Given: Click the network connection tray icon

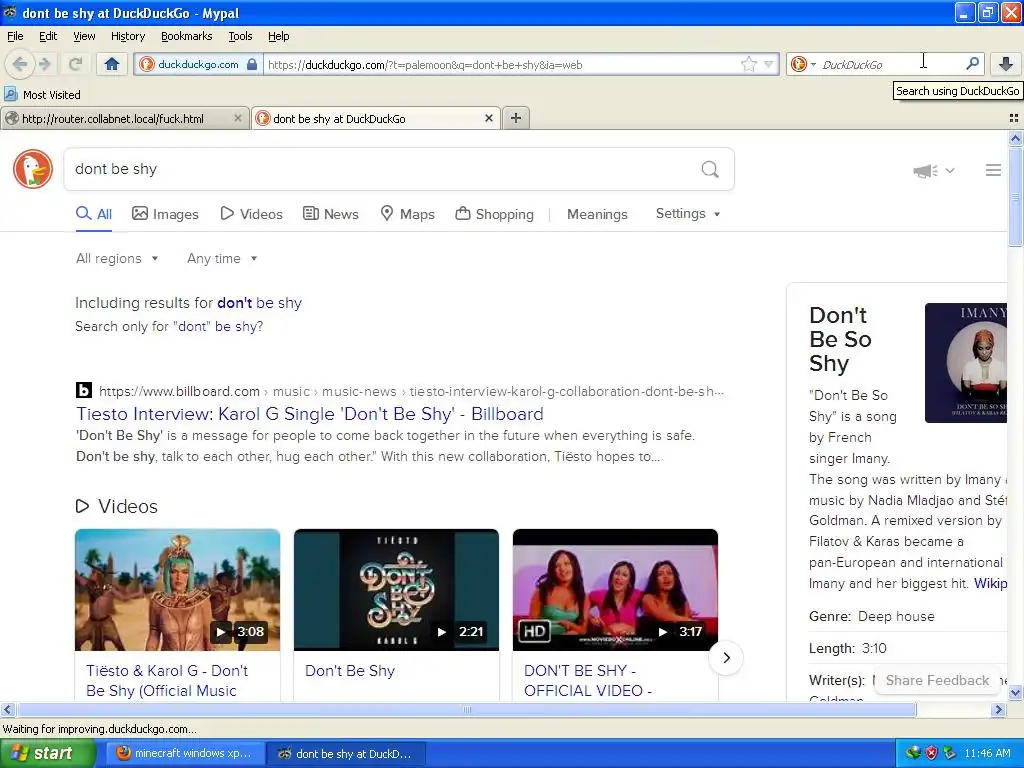Looking at the screenshot, I should coord(913,753).
